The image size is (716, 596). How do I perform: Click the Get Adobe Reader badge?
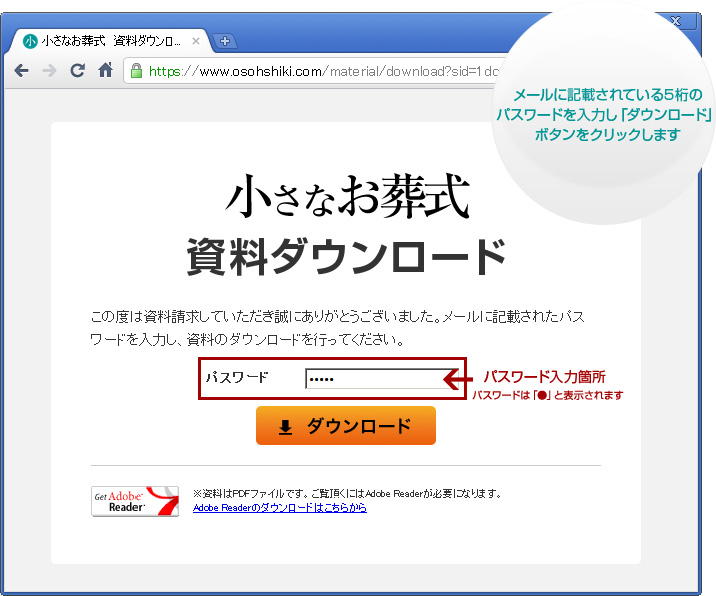[x=135, y=501]
